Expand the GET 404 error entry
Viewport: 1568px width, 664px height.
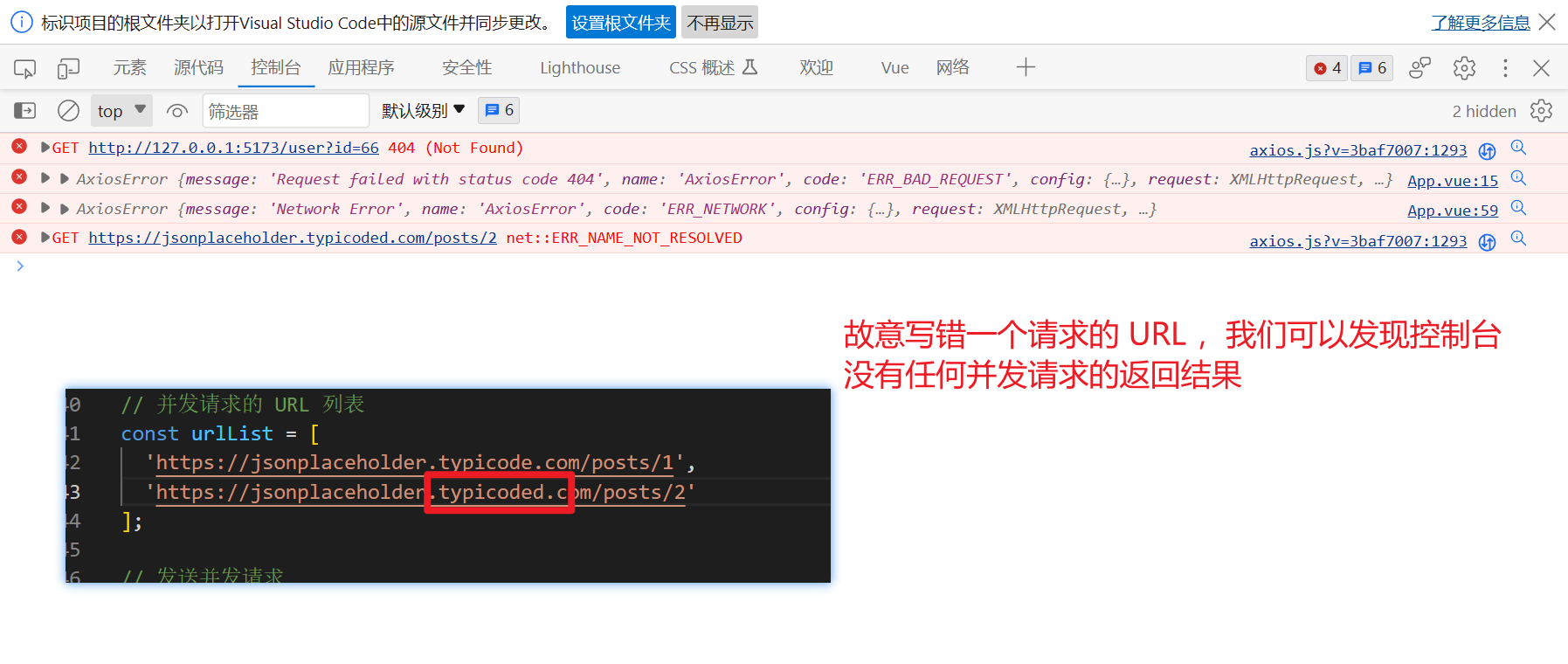(x=45, y=148)
